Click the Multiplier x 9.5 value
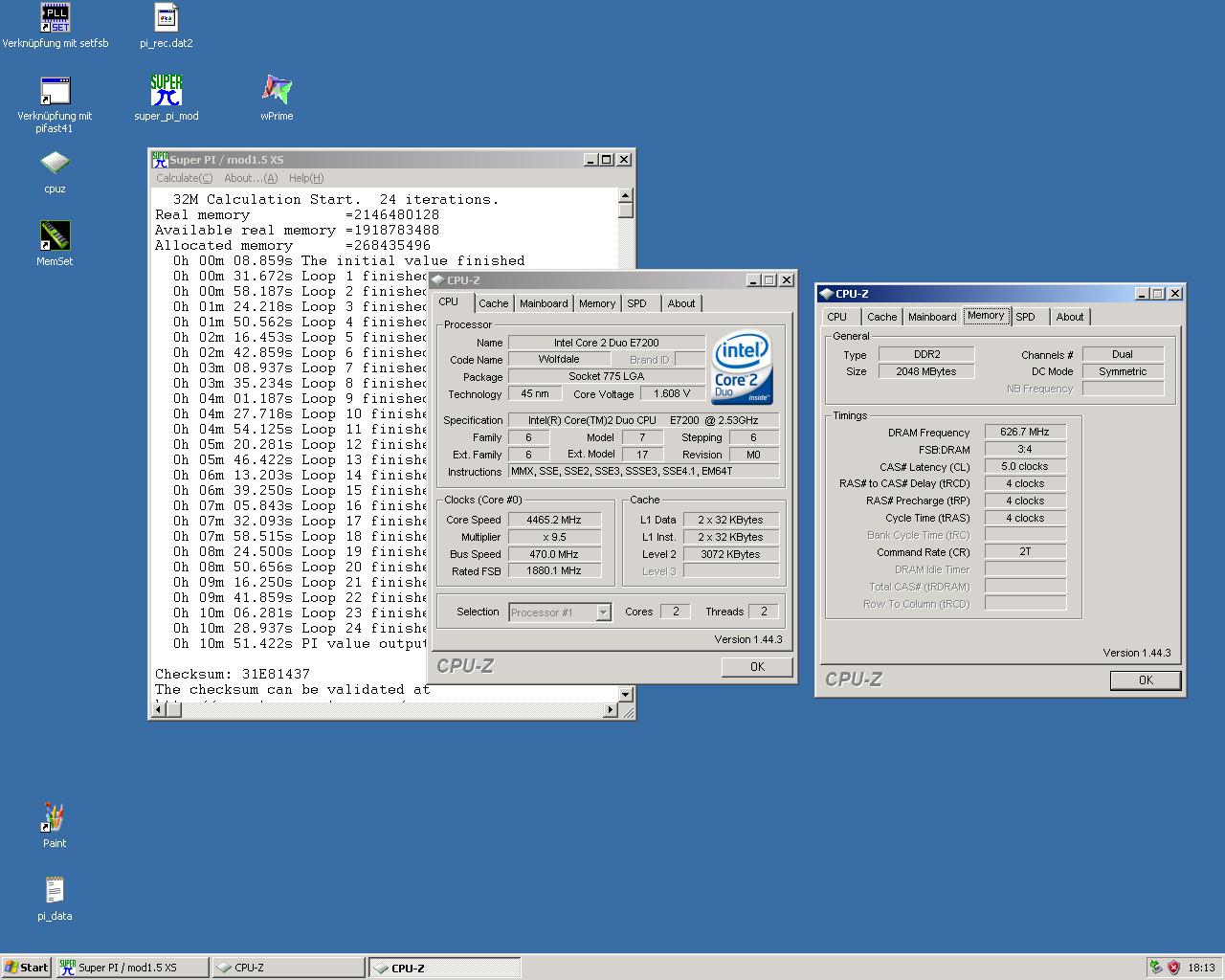Viewport: 1225px width, 980px height. click(554, 537)
